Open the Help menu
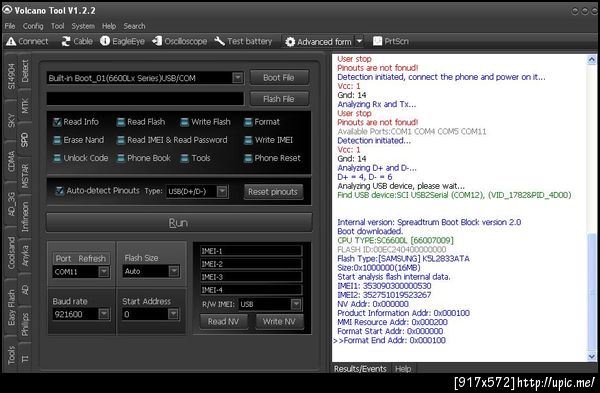The image size is (600, 393). pos(109,26)
